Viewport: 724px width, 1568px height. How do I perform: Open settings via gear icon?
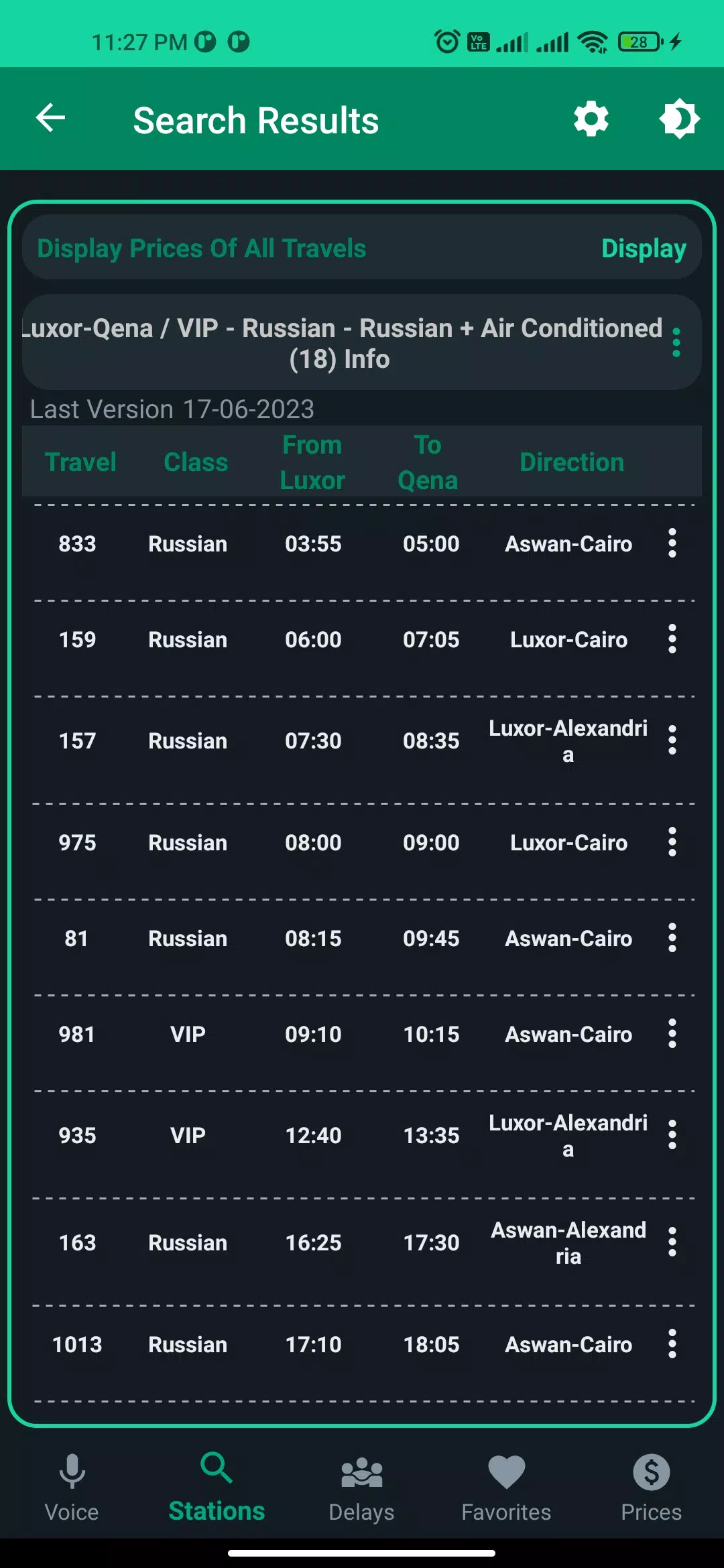591,119
